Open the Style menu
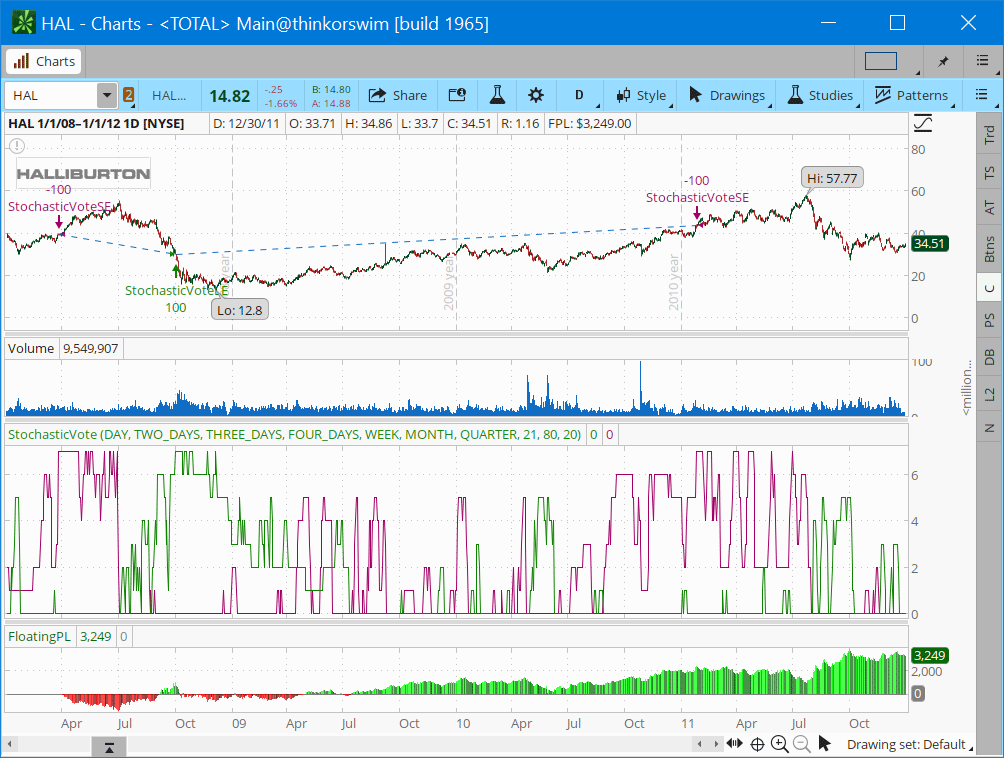 click(x=641, y=96)
